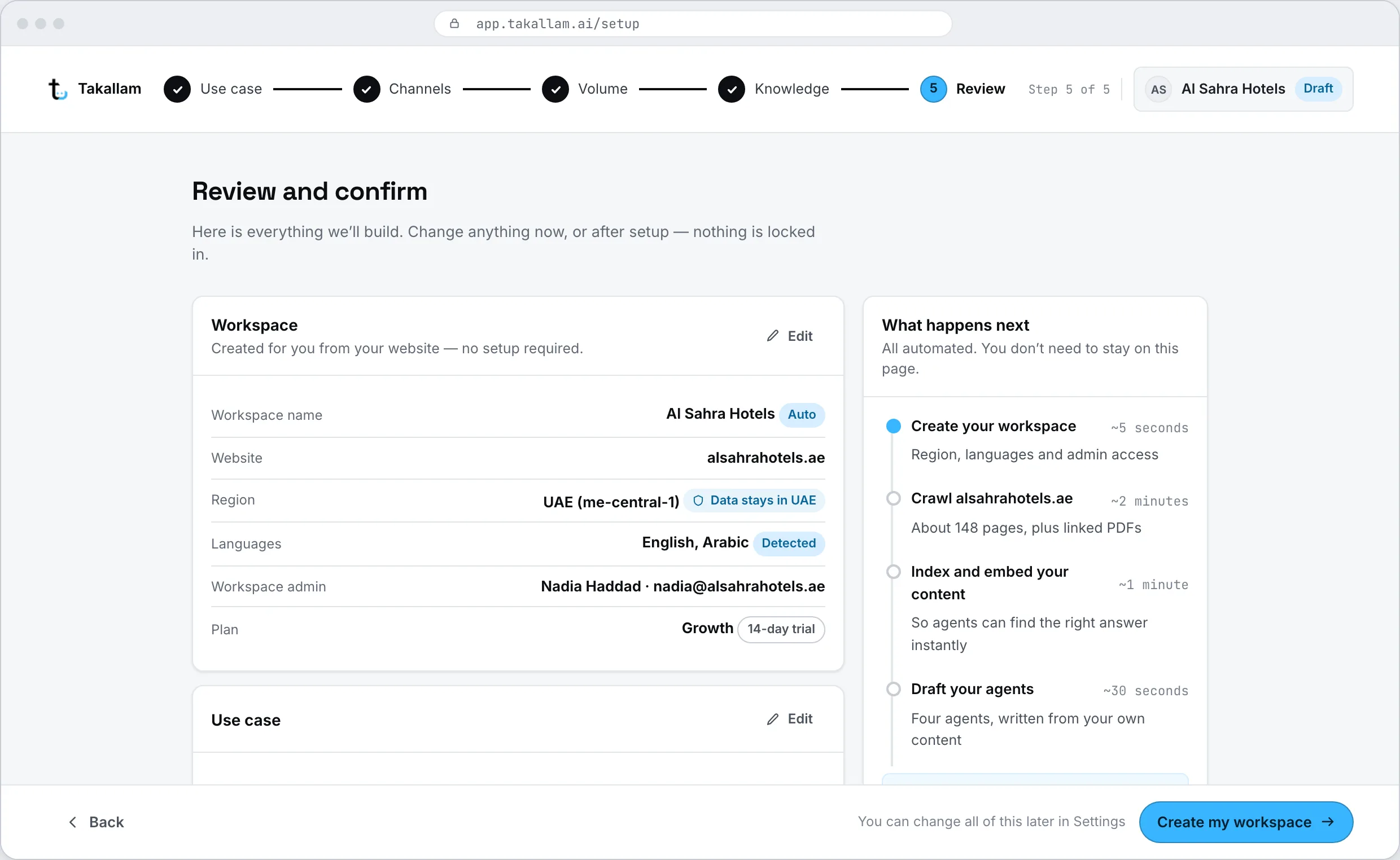This screenshot has width=1400, height=860.
Task: Click the 14-day trial badge
Action: tap(781, 629)
